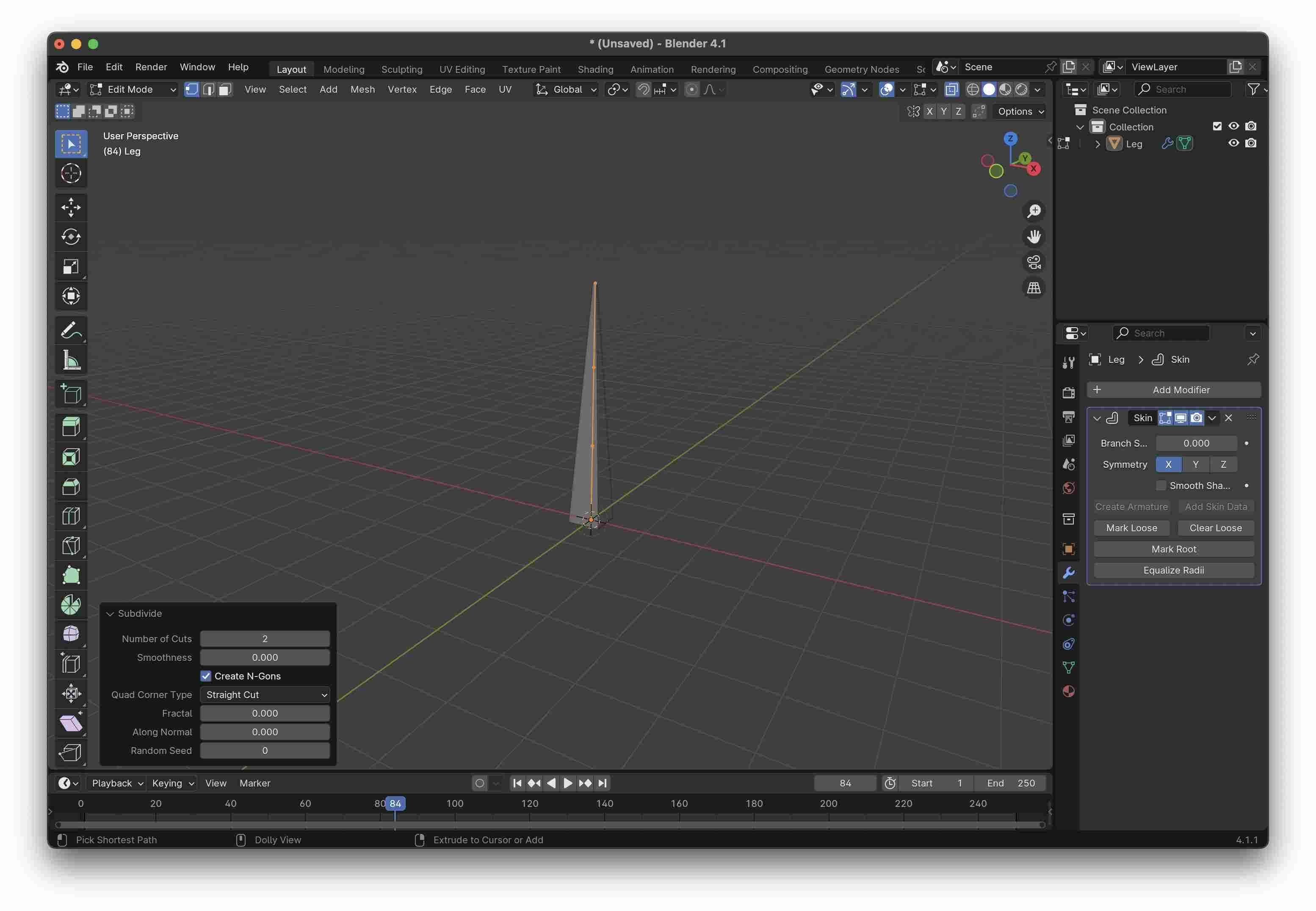This screenshot has height=911, width=1316.
Task: Open the Edit Mode dropdown
Action: (x=133, y=90)
